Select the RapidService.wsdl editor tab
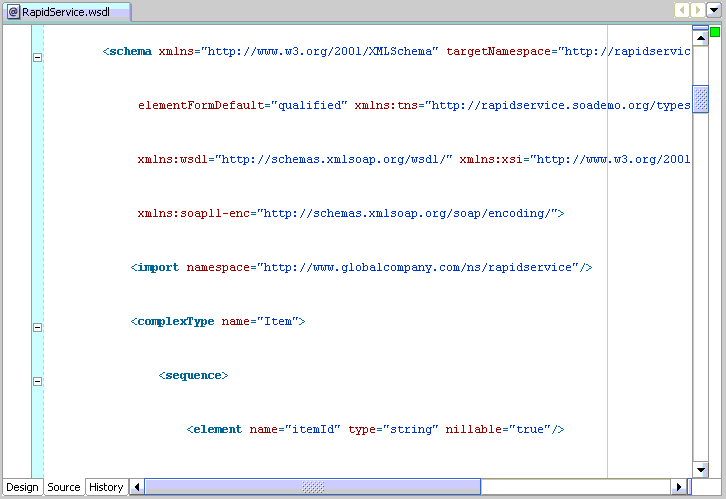 [x=67, y=12]
